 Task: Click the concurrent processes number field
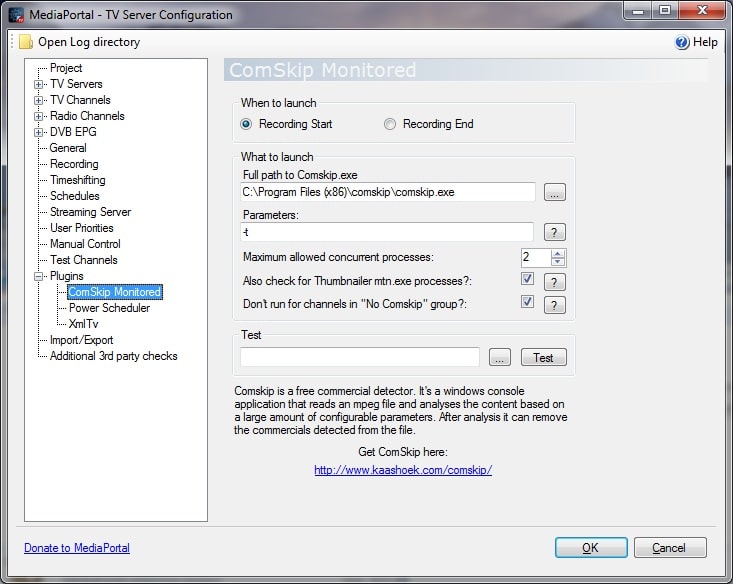pyautogui.click(x=536, y=258)
